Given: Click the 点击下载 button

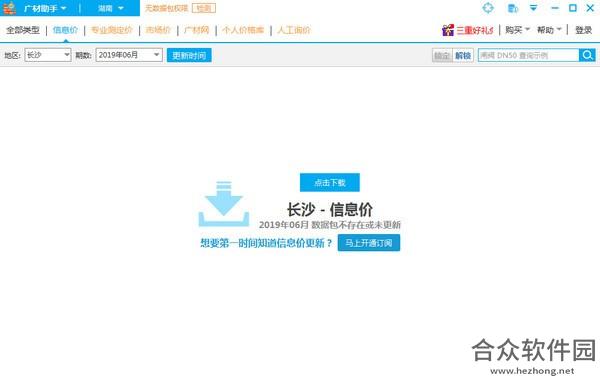Looking at the screenshot, I should click(x=329, y=182).
